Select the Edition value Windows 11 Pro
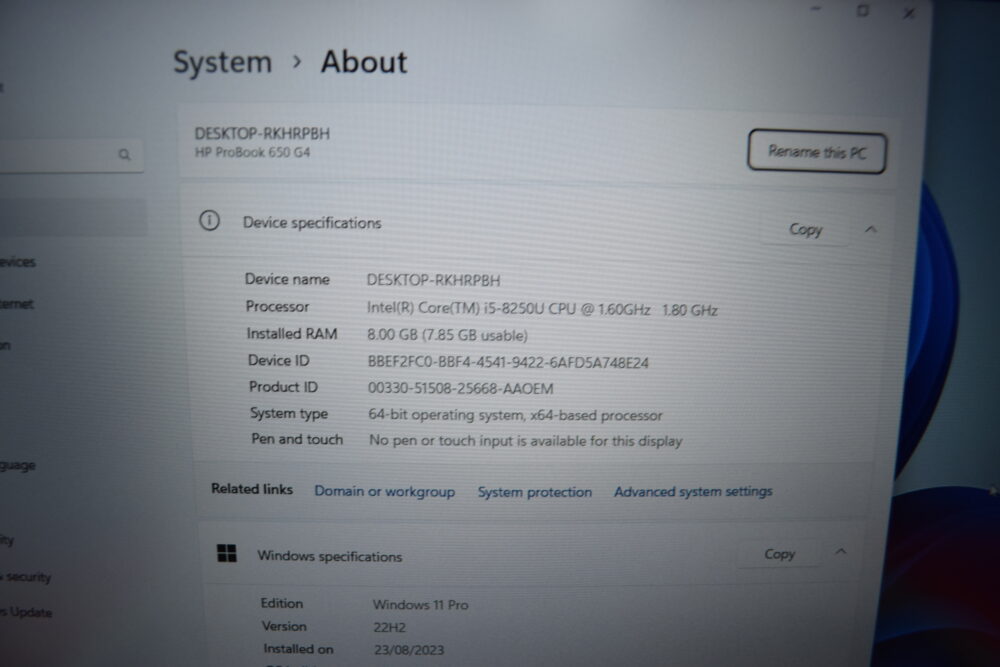1000x667 pixels. (x=420, y=605)
